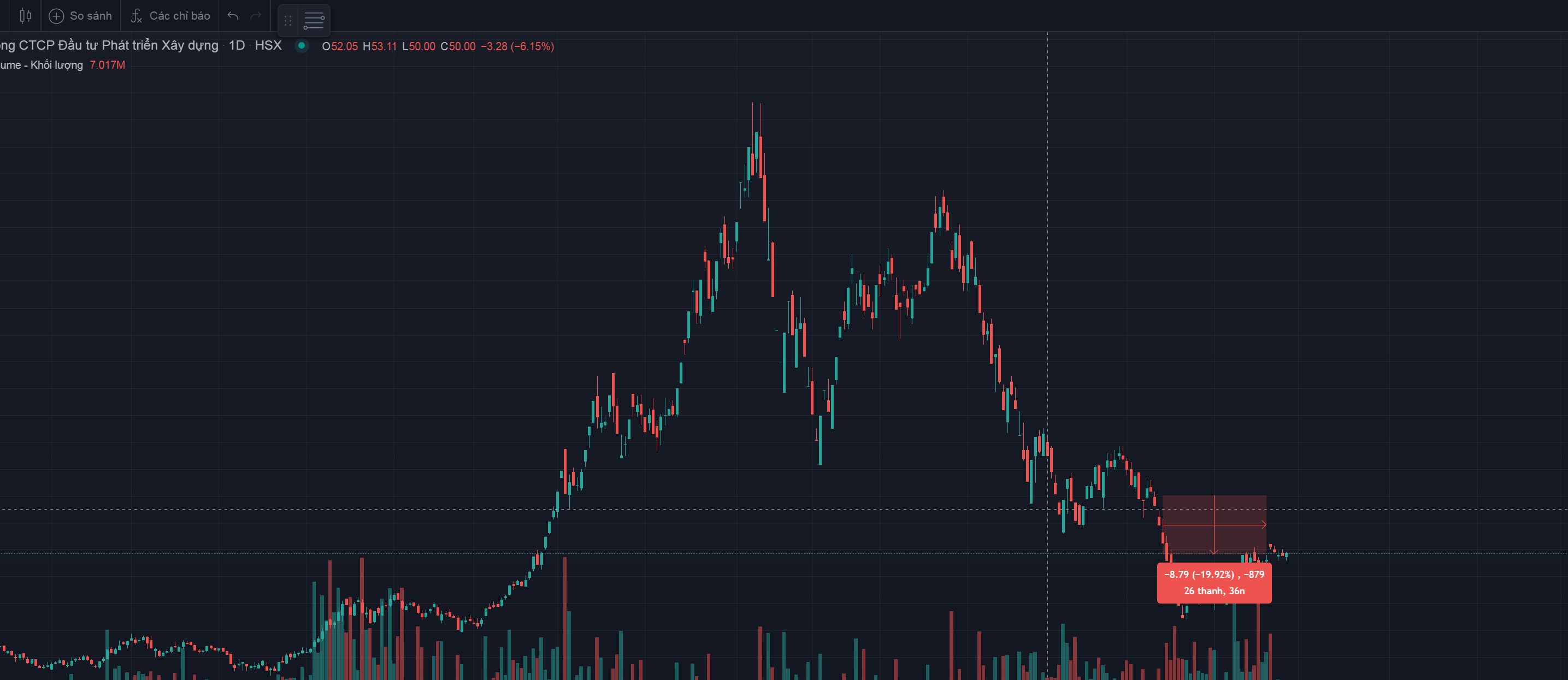Grab the floating toolbar drag handle
The width and height of the screenshot is (1568, 680).
(x=288, y=21)
